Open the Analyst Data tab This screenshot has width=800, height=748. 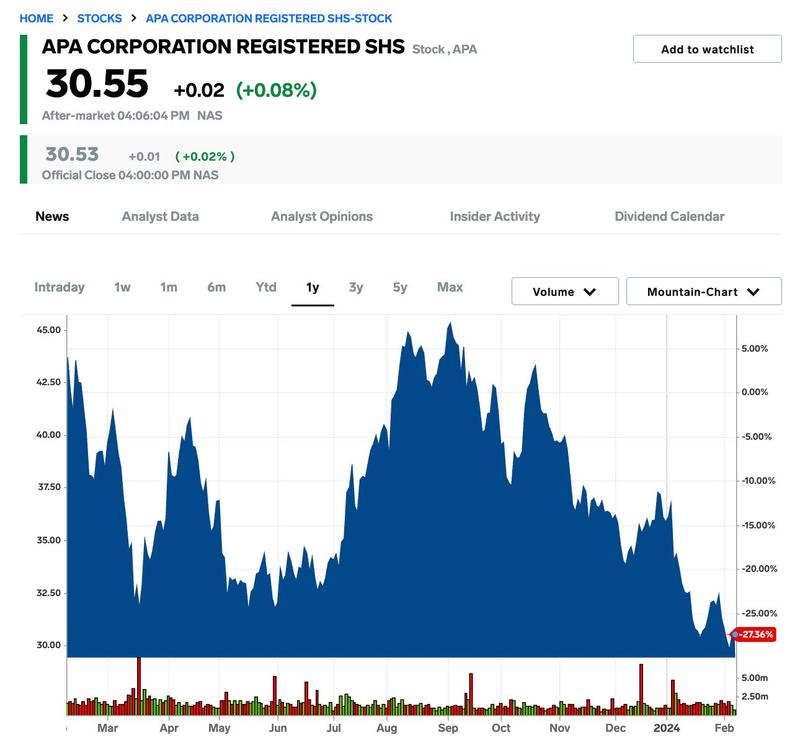point(160,216)
